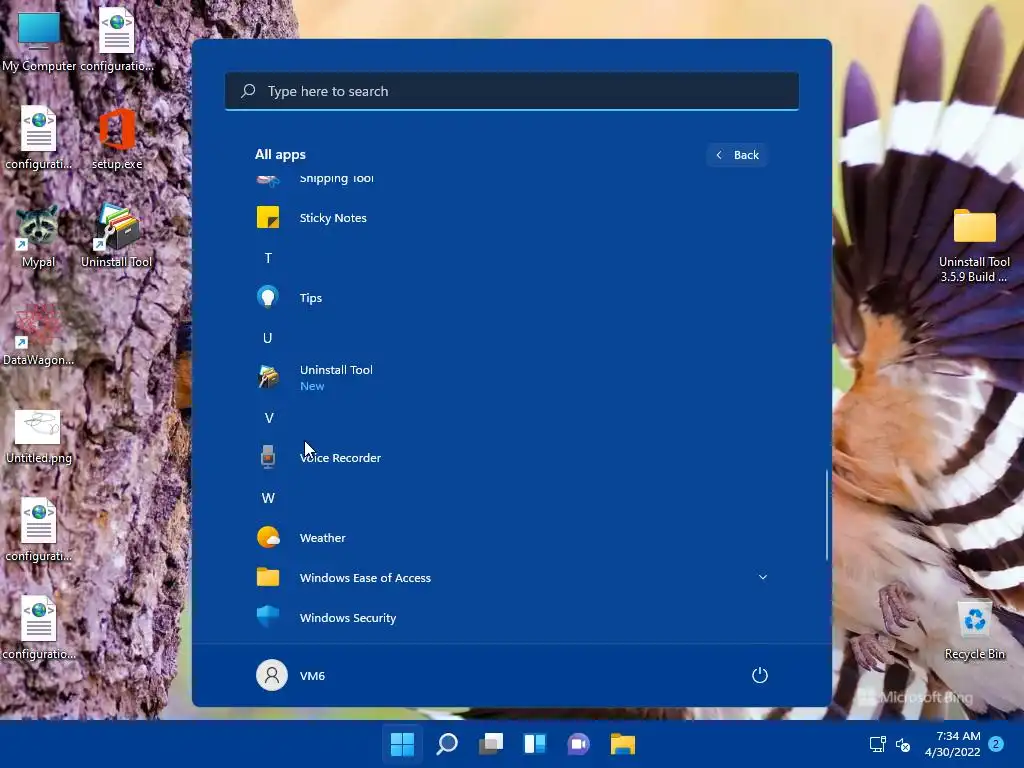Screen dimensions: 1024x768
Task: Open the power options button
Action: (x=760, y=675)
